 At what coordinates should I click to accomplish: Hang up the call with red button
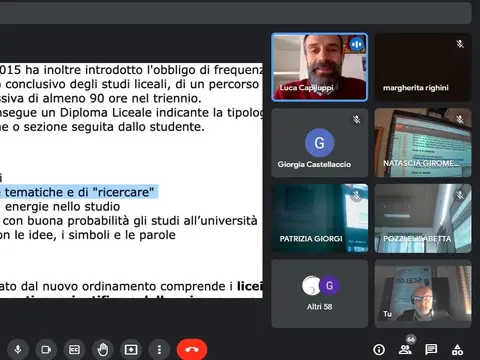tap(192, 349)
